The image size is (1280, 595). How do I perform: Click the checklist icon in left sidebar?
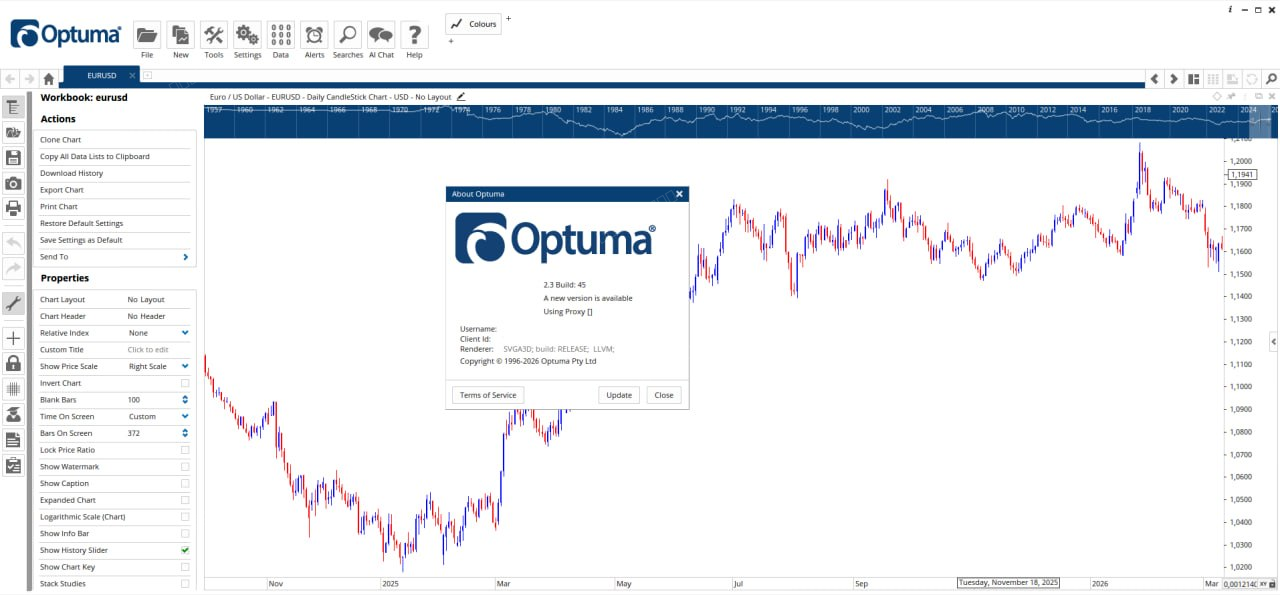tap(13, 465)
